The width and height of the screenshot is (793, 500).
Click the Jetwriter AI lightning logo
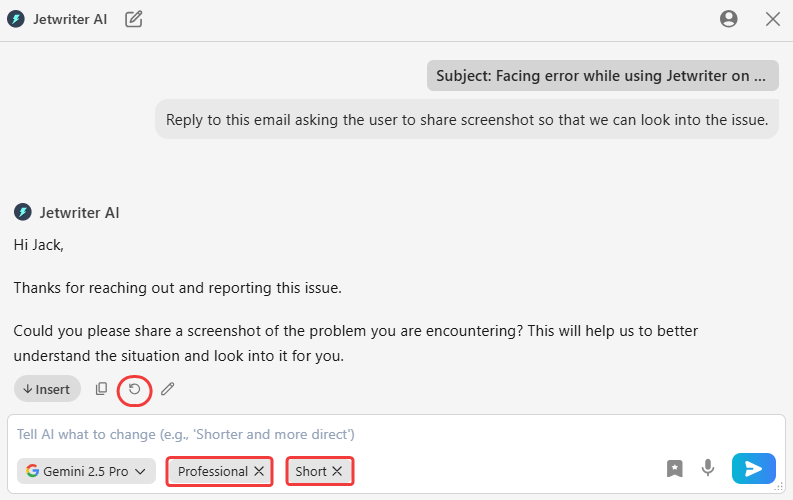16,18
